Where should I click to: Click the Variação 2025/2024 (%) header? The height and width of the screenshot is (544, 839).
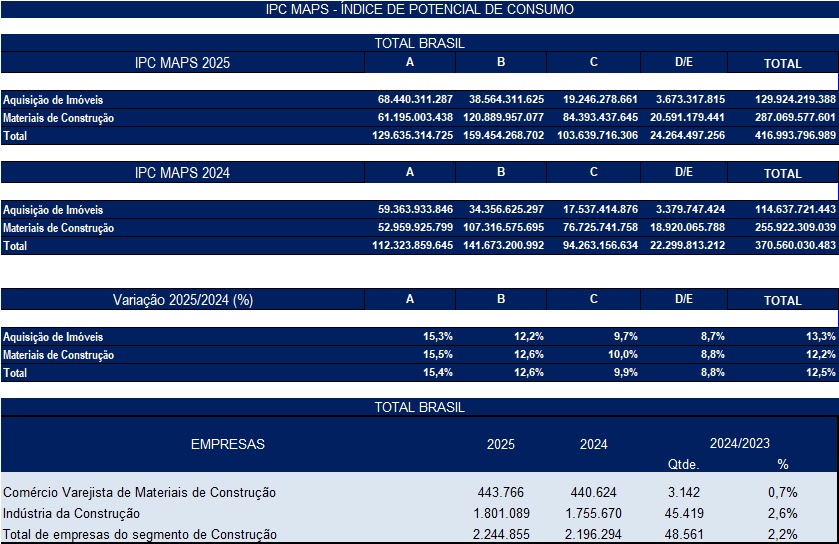click(182, 300)
